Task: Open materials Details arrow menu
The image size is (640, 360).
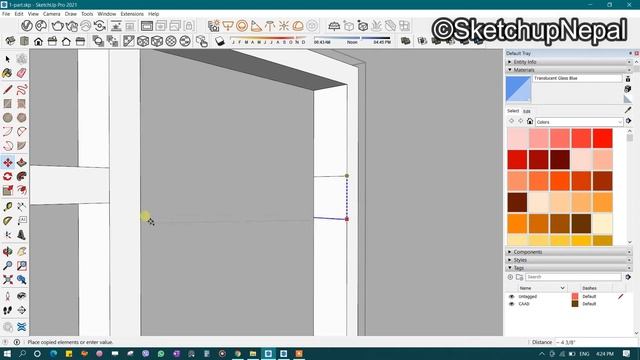Action: click(x=629, y=121)
